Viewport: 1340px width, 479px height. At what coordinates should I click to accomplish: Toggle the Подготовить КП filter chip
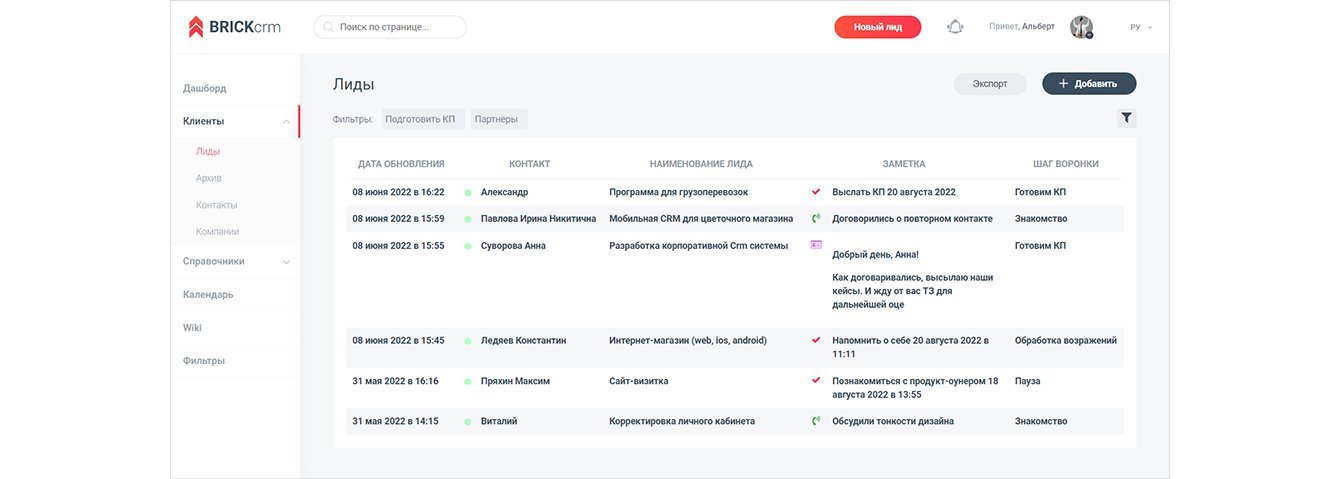point(420,119)
